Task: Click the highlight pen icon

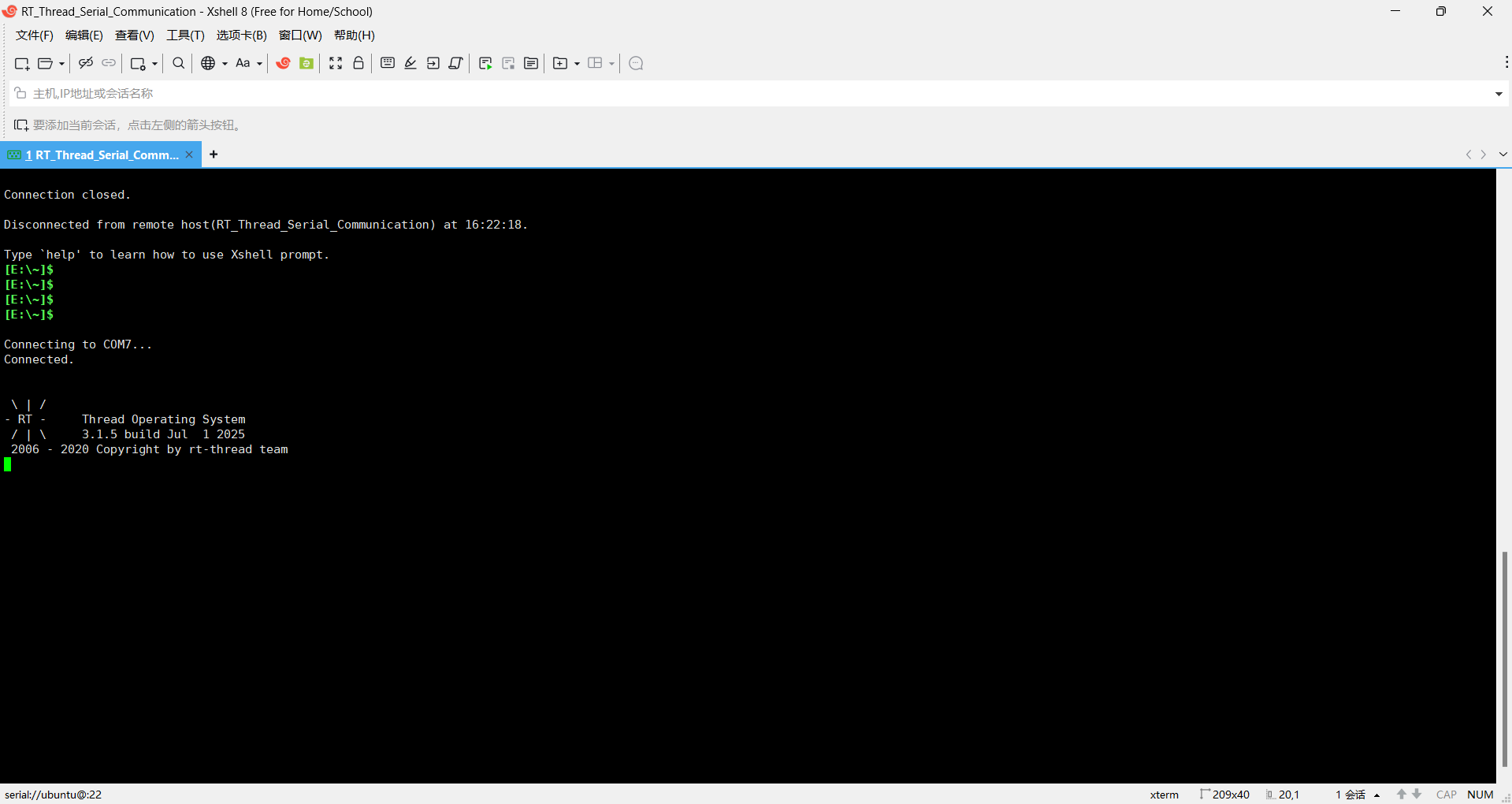Action: point(411,63)
